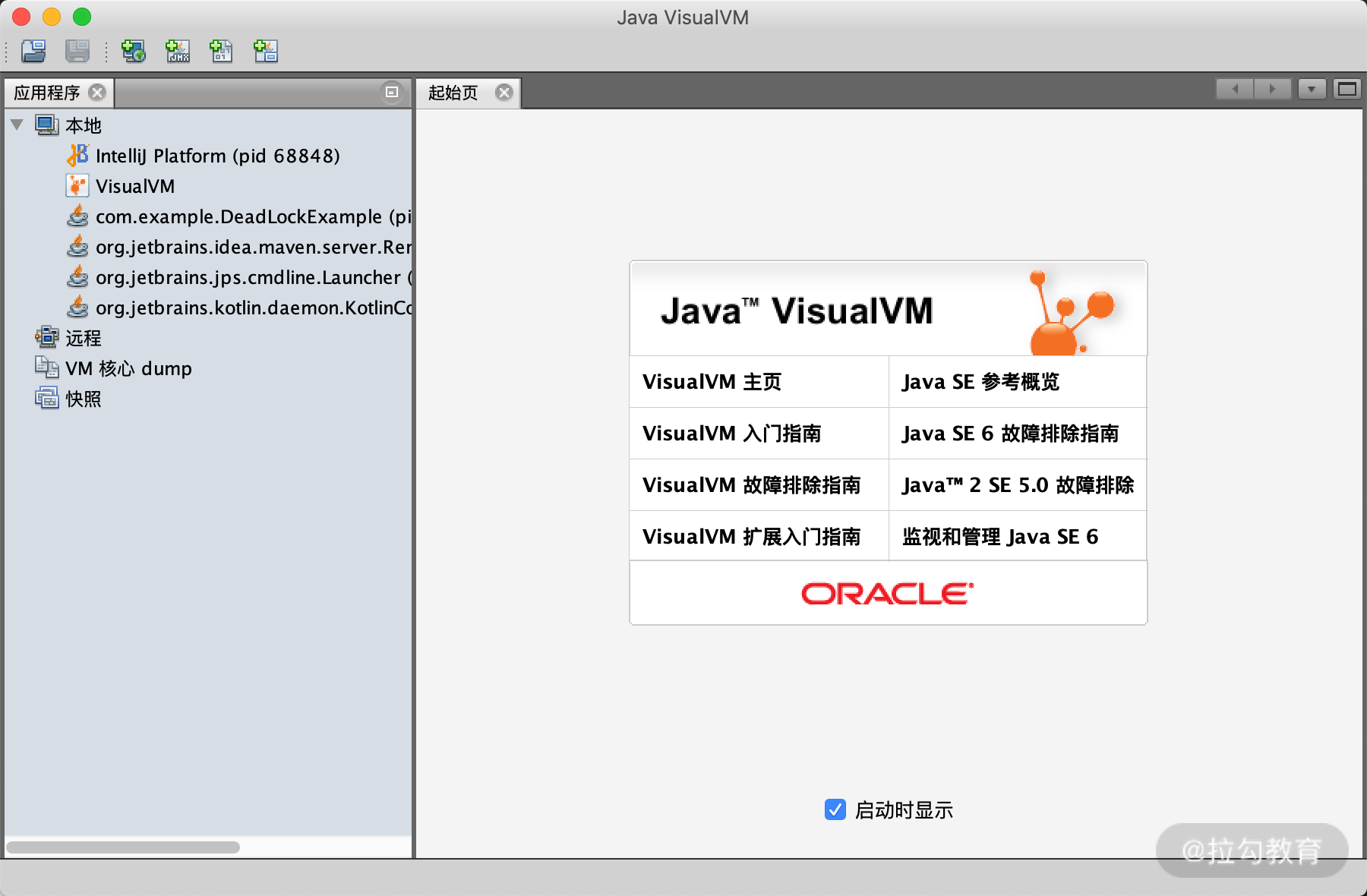
Task: Click the VM 核心 dump icon
Action: pos(47,368)
